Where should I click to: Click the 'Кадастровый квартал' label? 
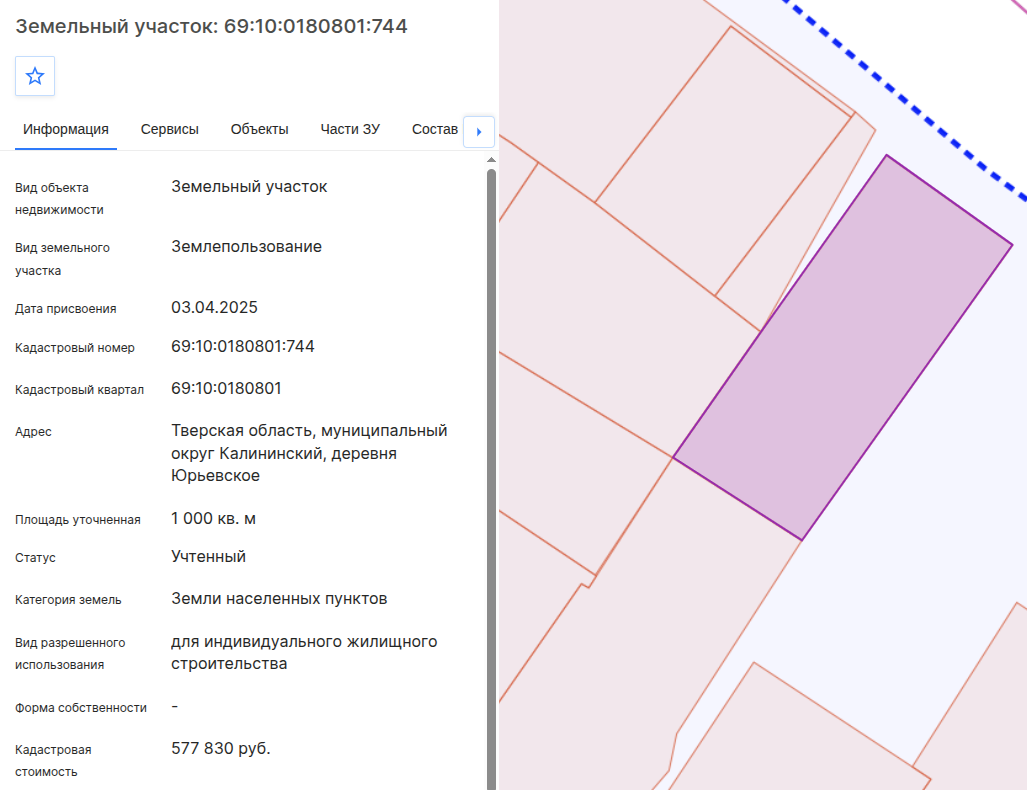coord(79,390)
